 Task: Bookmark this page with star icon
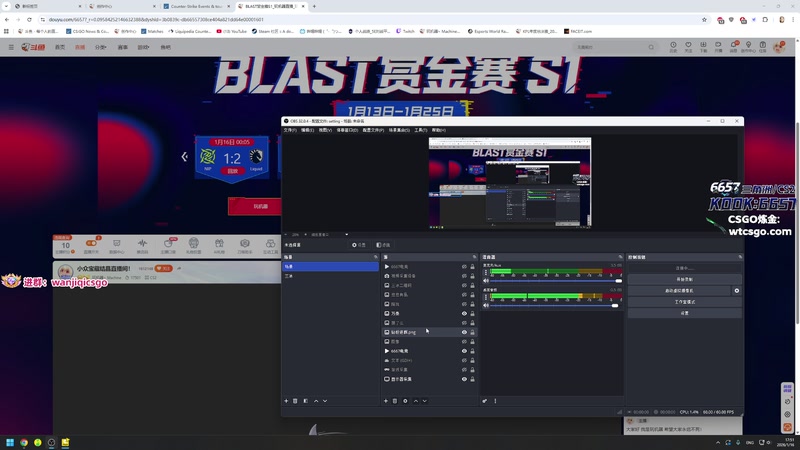tap(704, 19)
